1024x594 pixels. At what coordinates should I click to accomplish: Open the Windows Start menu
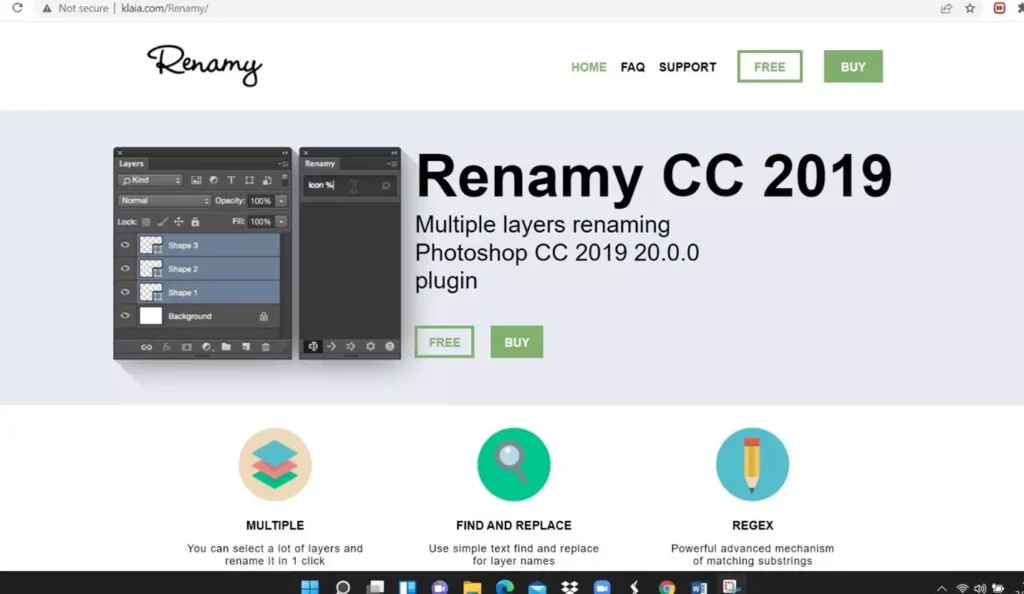(x=310, y=587)
